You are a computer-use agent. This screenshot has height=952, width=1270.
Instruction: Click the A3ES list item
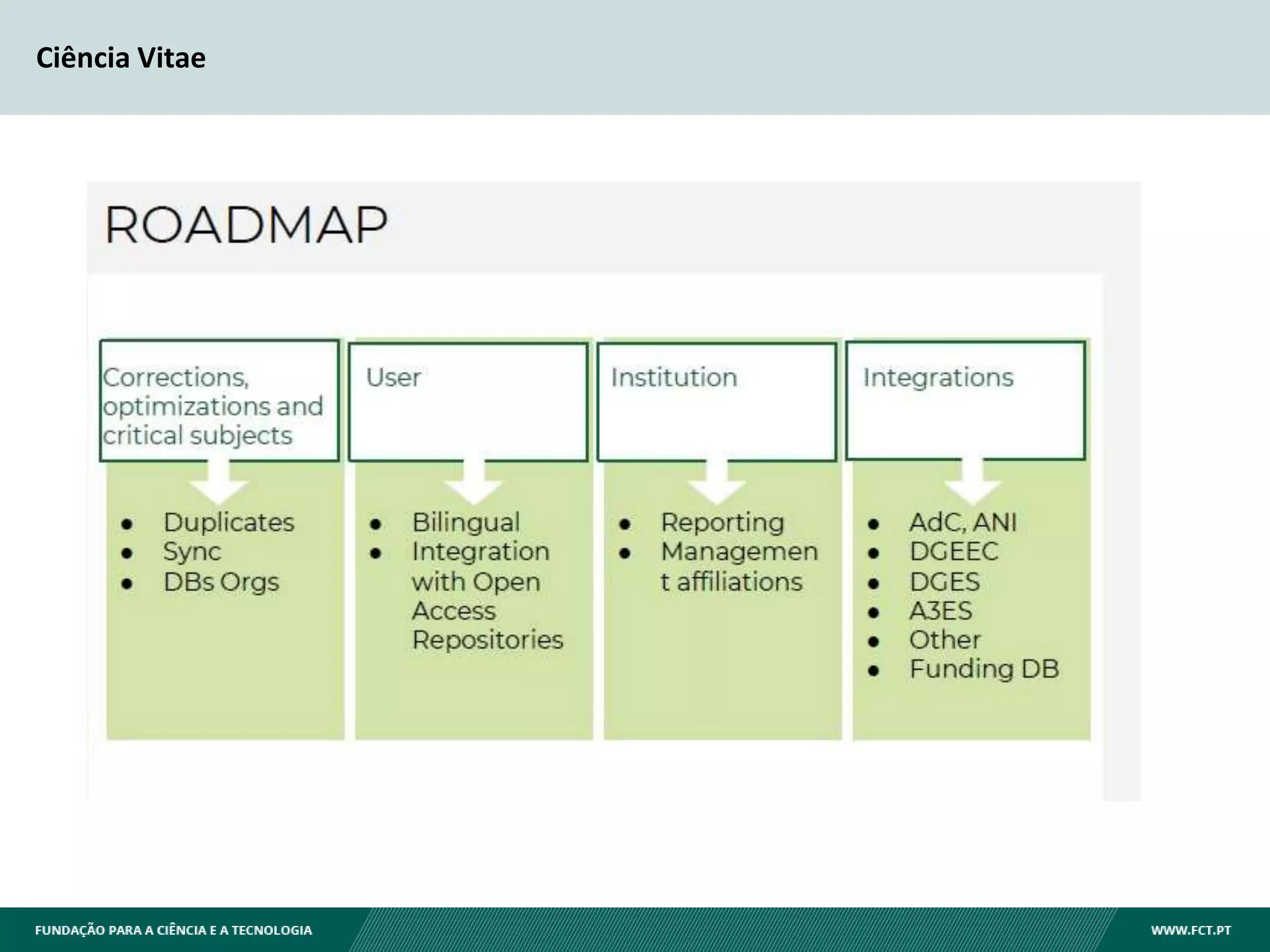pyautogui.click(x=941, y=611)
